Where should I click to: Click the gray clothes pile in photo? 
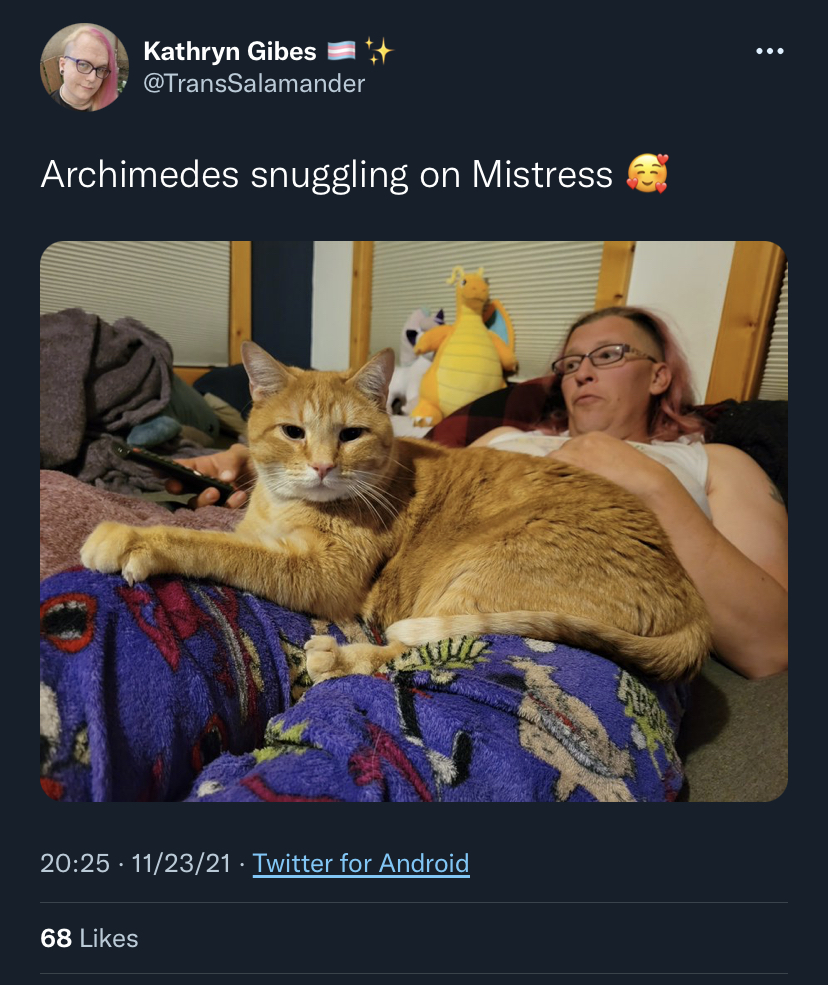[107, 389]
